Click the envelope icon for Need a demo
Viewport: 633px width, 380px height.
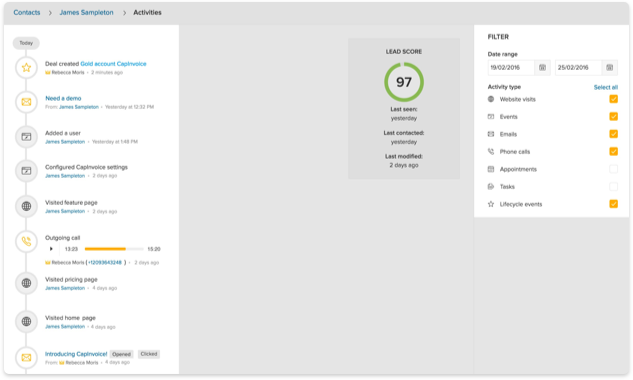pyautogui.click(x=26, y=102)
